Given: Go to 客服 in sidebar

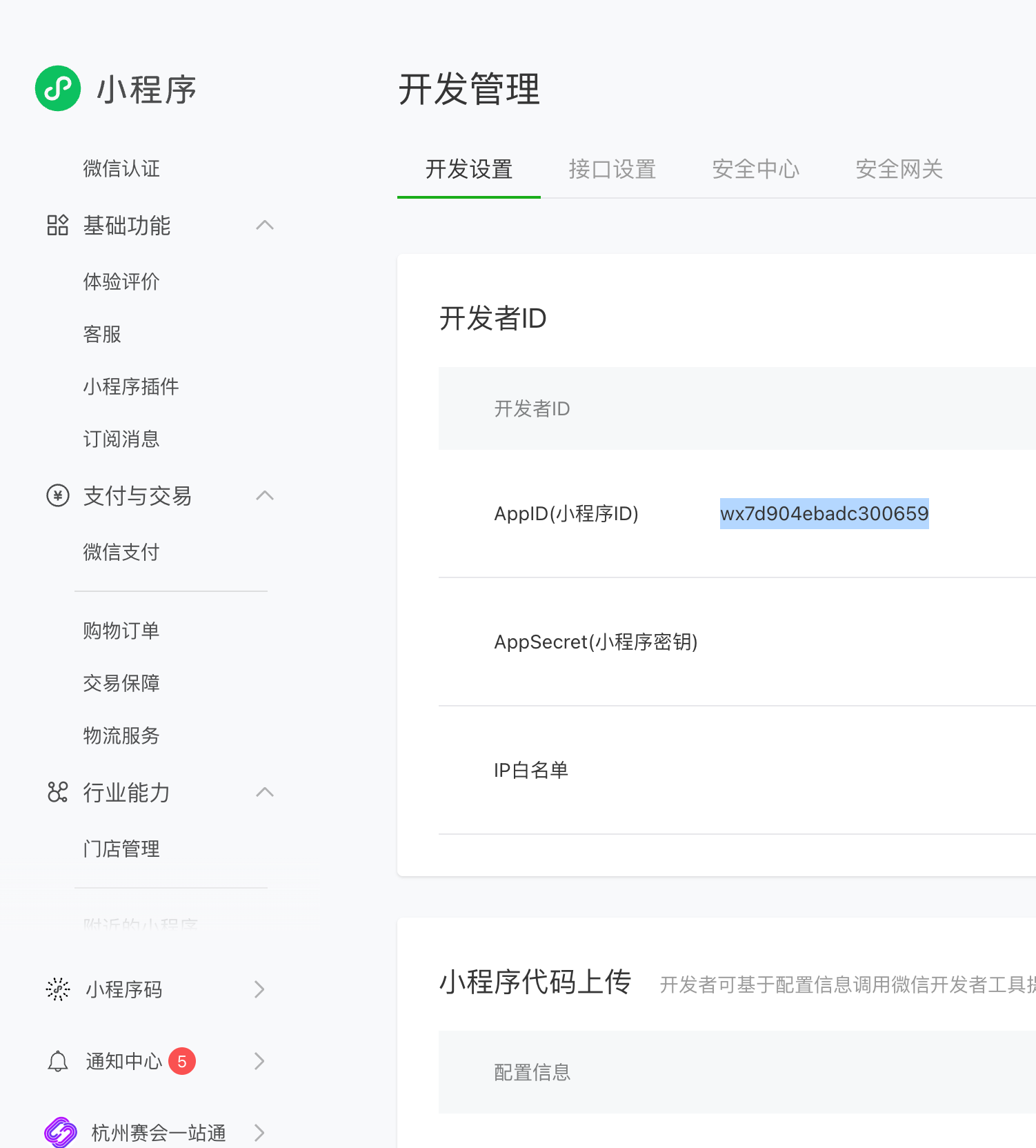Looking at the screenshot, I should click(x=102, y=334).
